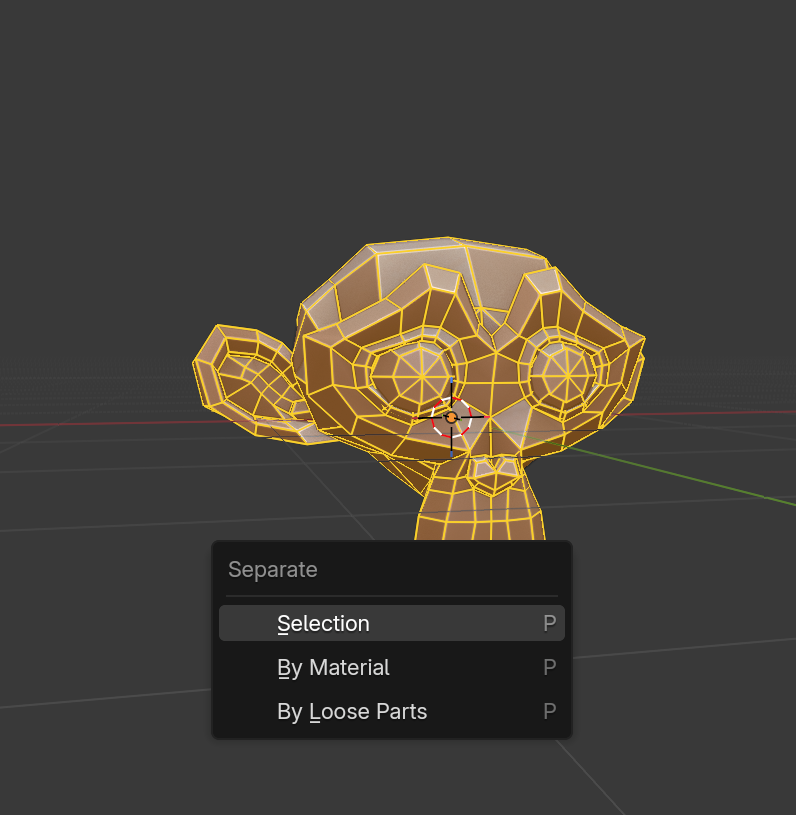The image size is (796, 815).
Task: Click the red-white 3D cursor icon
Action: coord(451,417)
